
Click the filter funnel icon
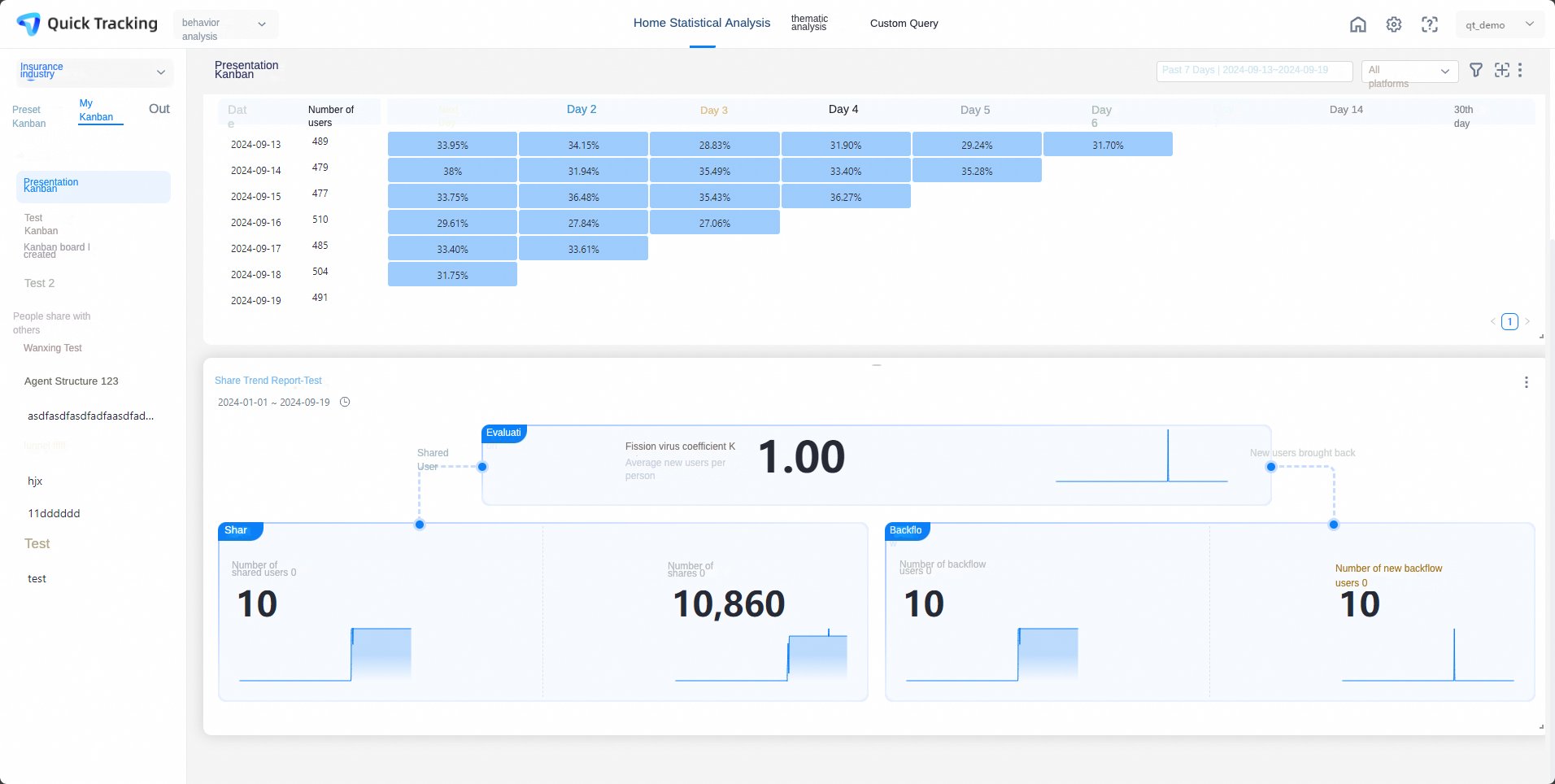[x=1476, y=70]
